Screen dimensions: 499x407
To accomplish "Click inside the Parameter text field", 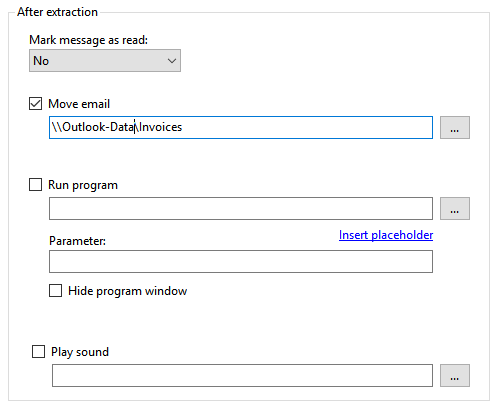I will click(x=241, y=262).
